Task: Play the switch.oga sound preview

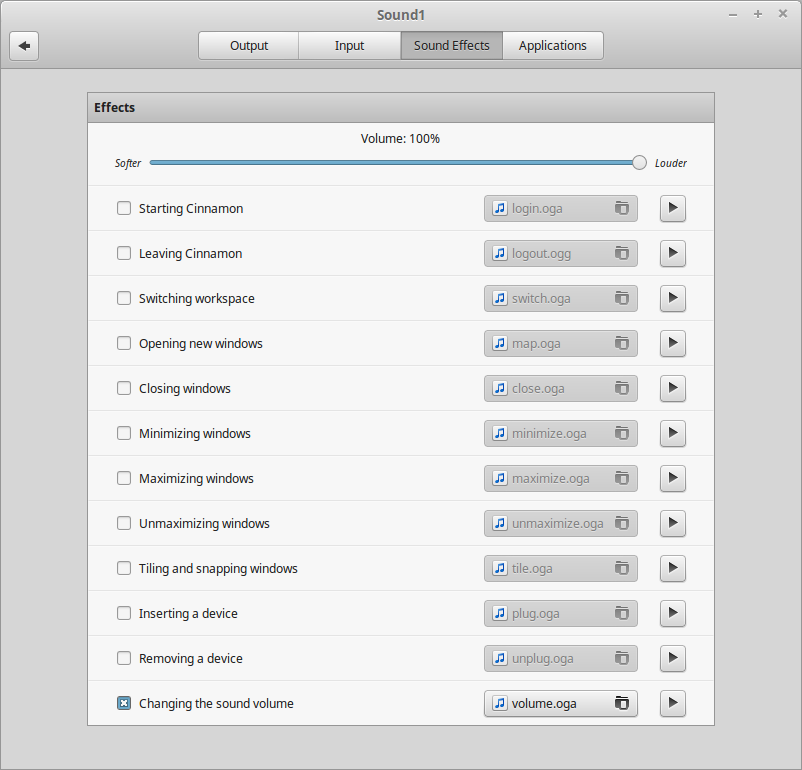Action: [673, 298]
